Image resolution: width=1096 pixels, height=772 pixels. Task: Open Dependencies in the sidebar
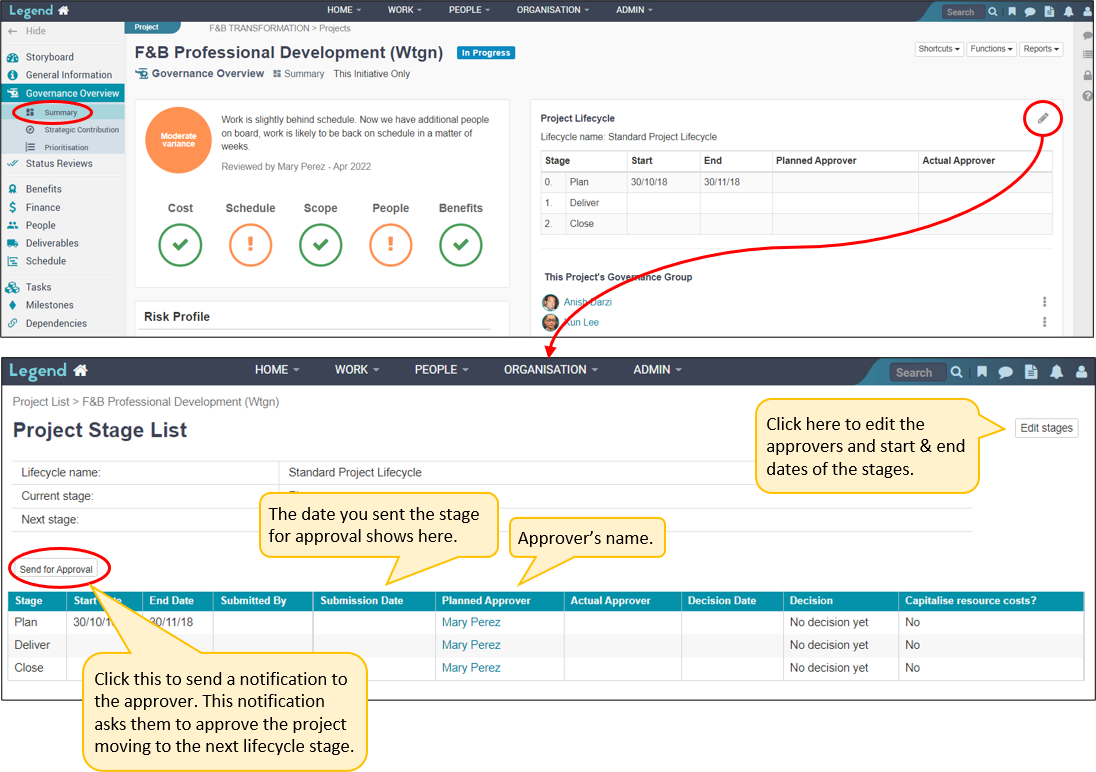coord(56,323)
